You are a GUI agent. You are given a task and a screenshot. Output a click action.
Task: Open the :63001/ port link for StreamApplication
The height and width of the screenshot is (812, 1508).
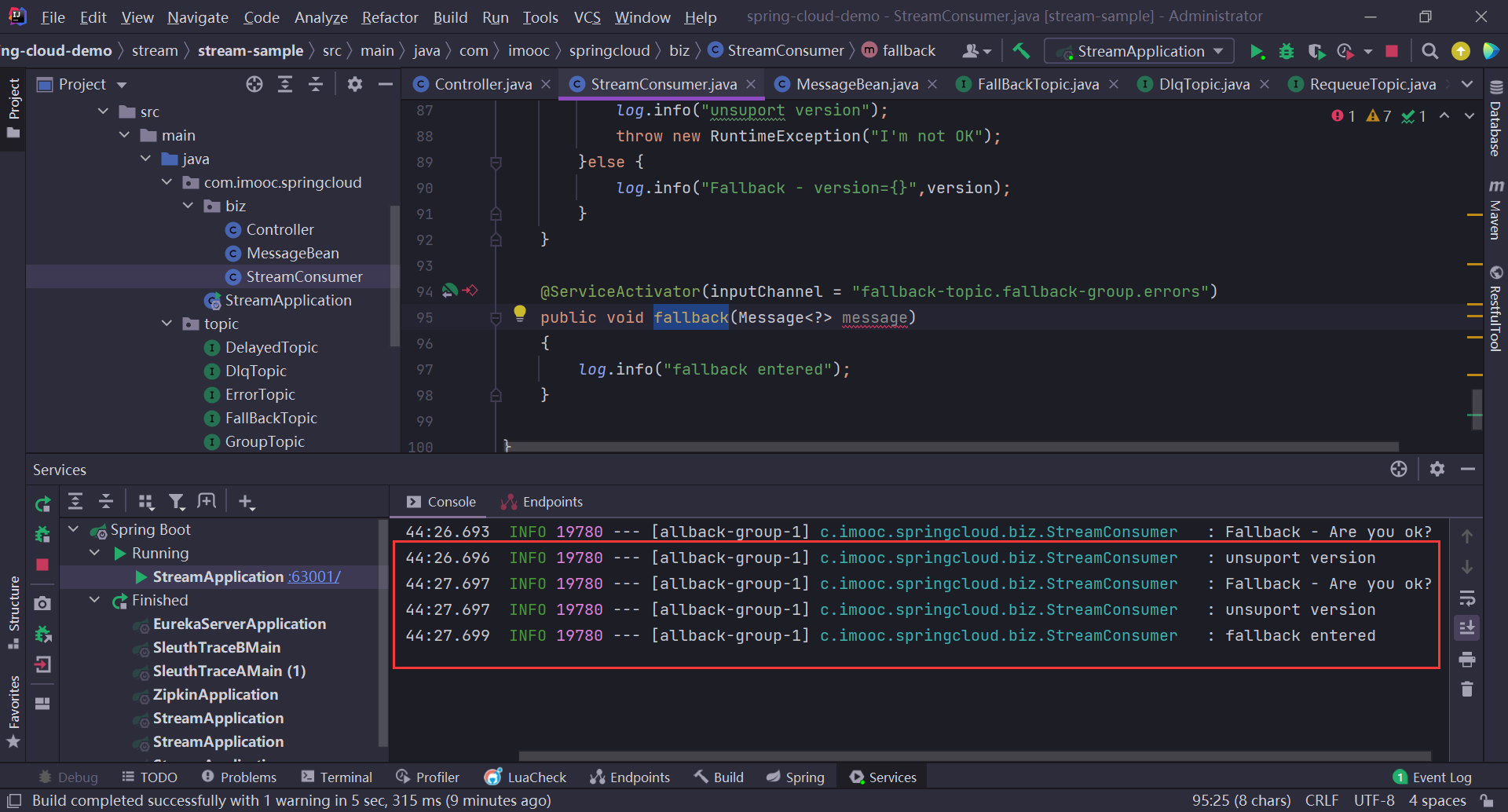[314, 576]
